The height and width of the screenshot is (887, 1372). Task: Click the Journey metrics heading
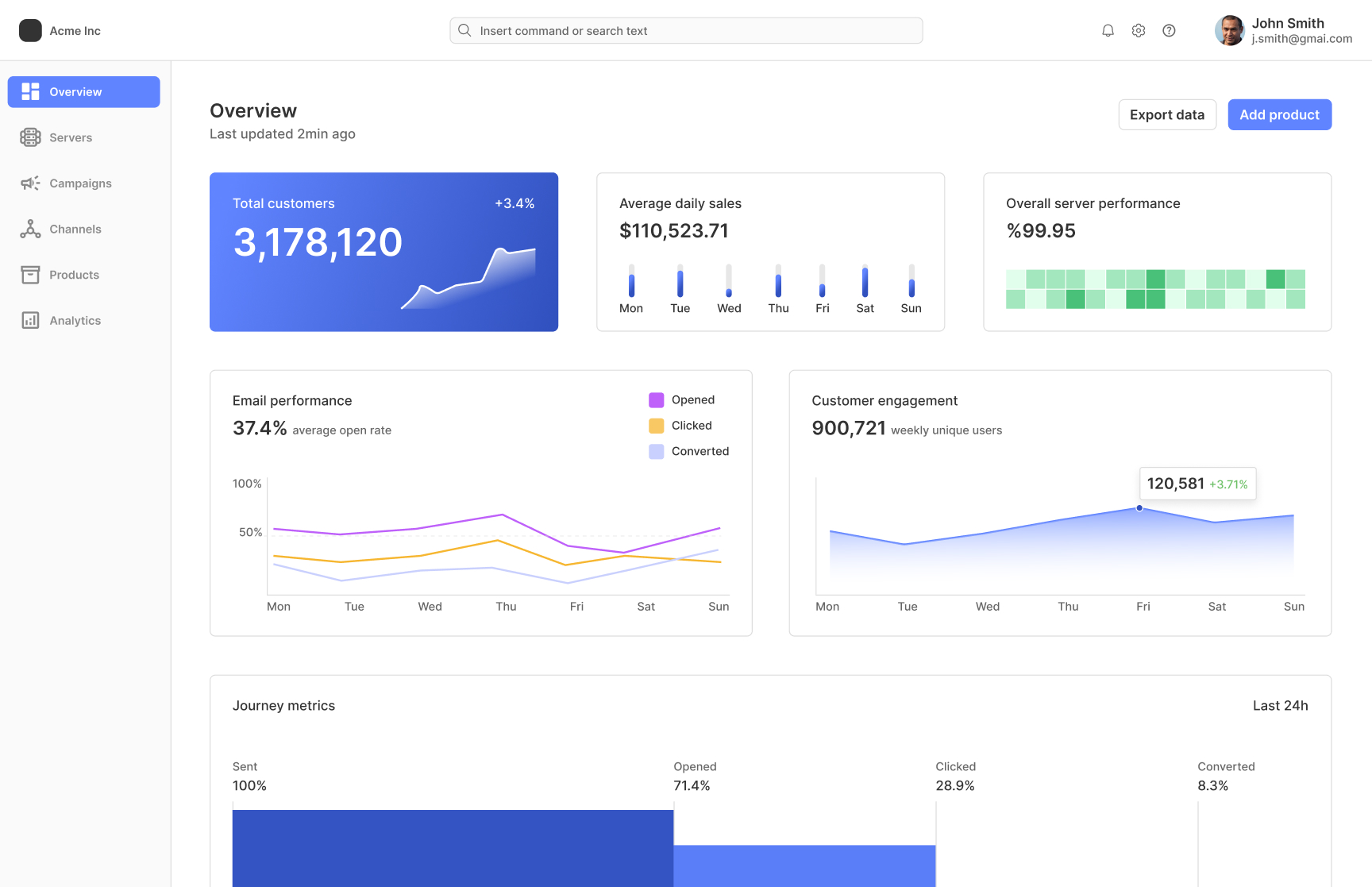[x=283, y=705]
